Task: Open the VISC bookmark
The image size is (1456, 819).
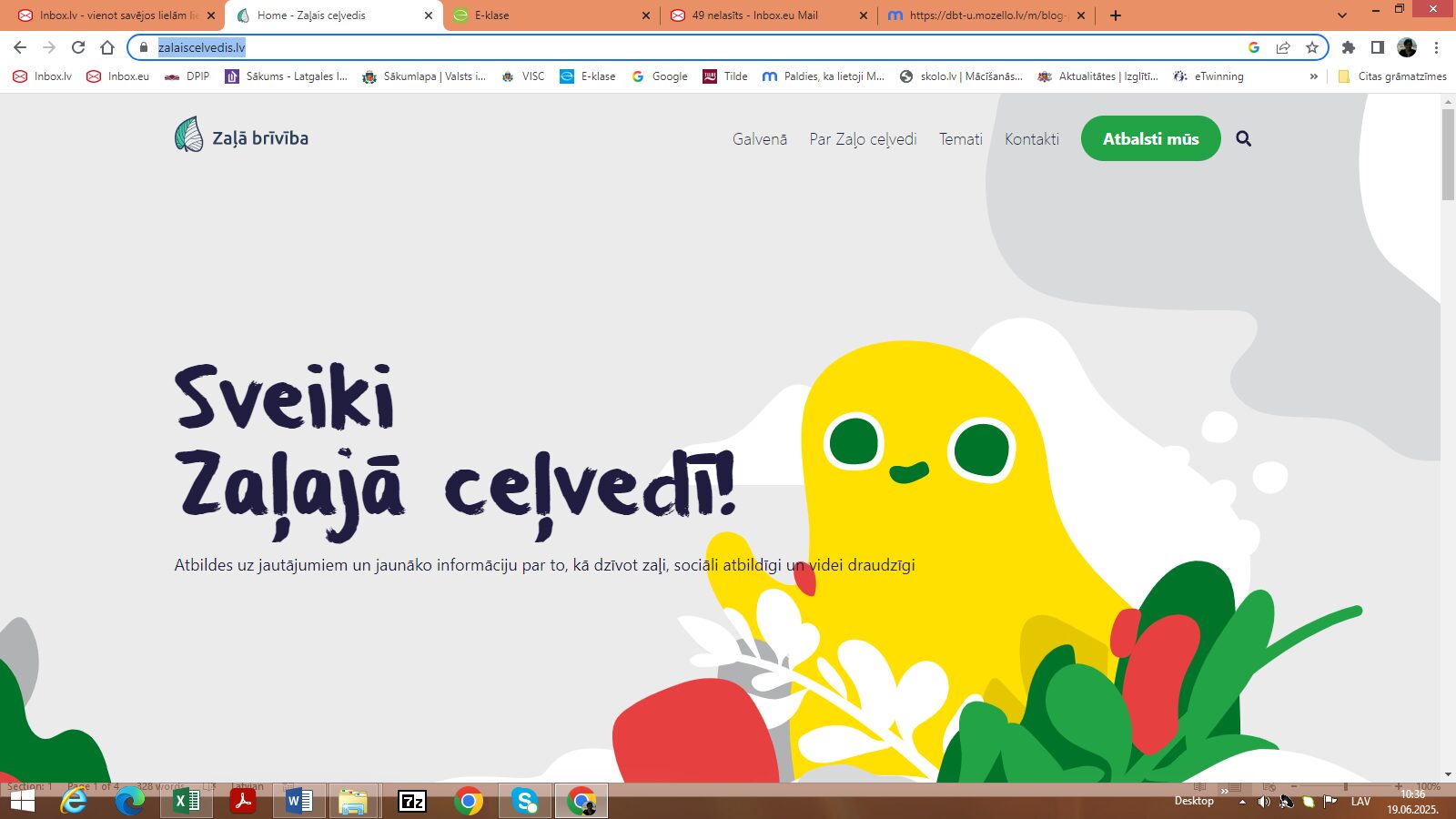Action: [523, 76]
